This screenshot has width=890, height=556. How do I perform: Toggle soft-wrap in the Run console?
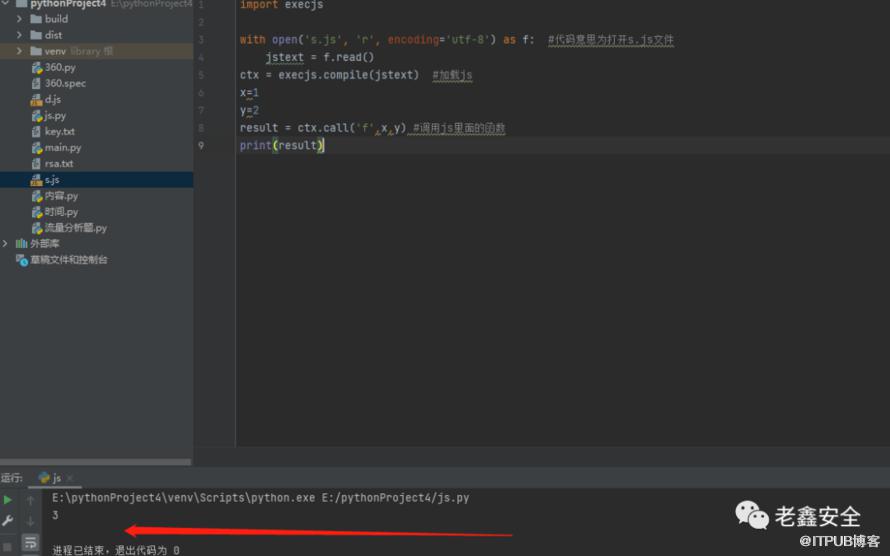click(x=30, y=543)
